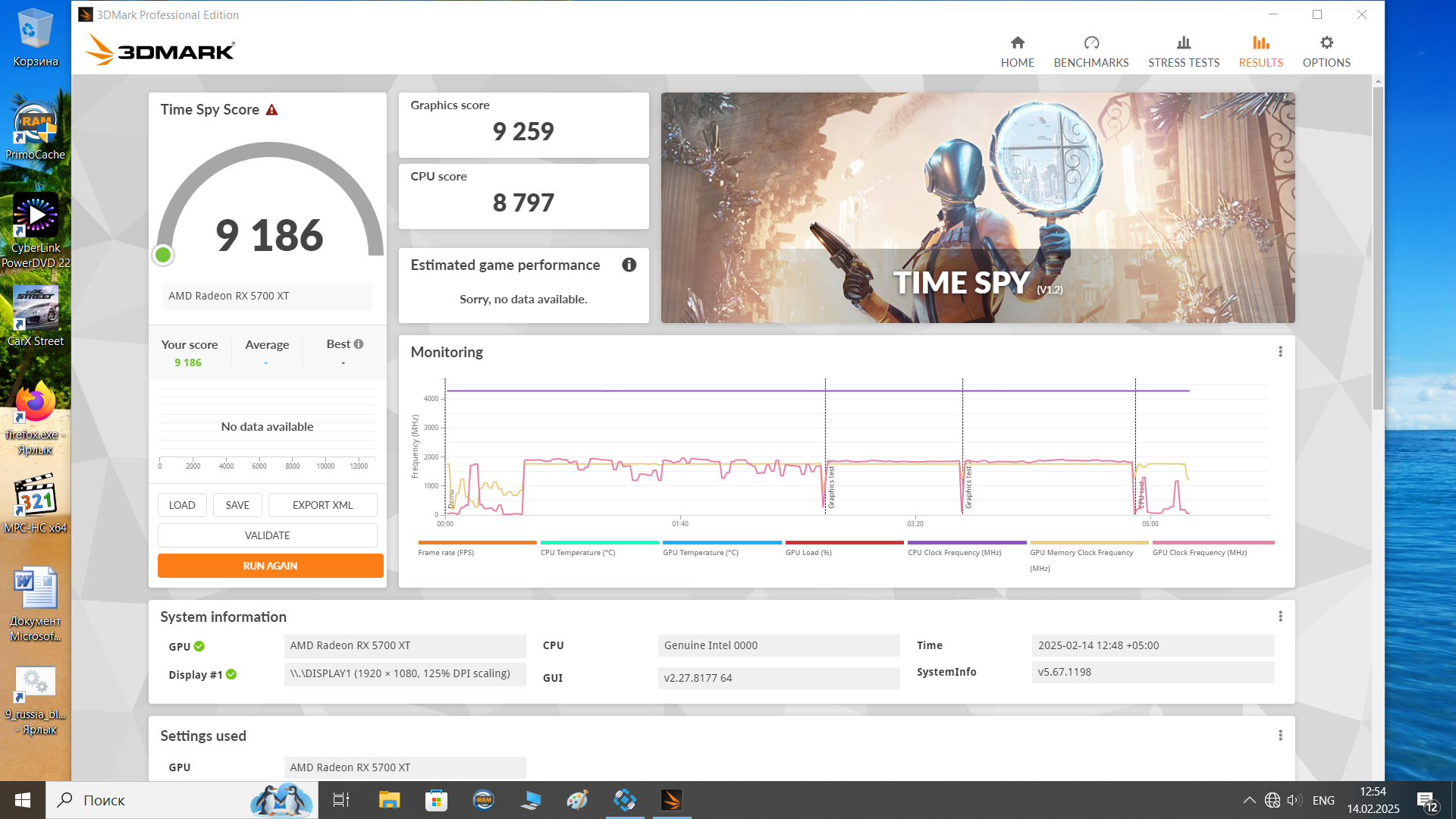The image size is (1456, 819).
Task: Click the Best score info icon
Action: [359, 344]
